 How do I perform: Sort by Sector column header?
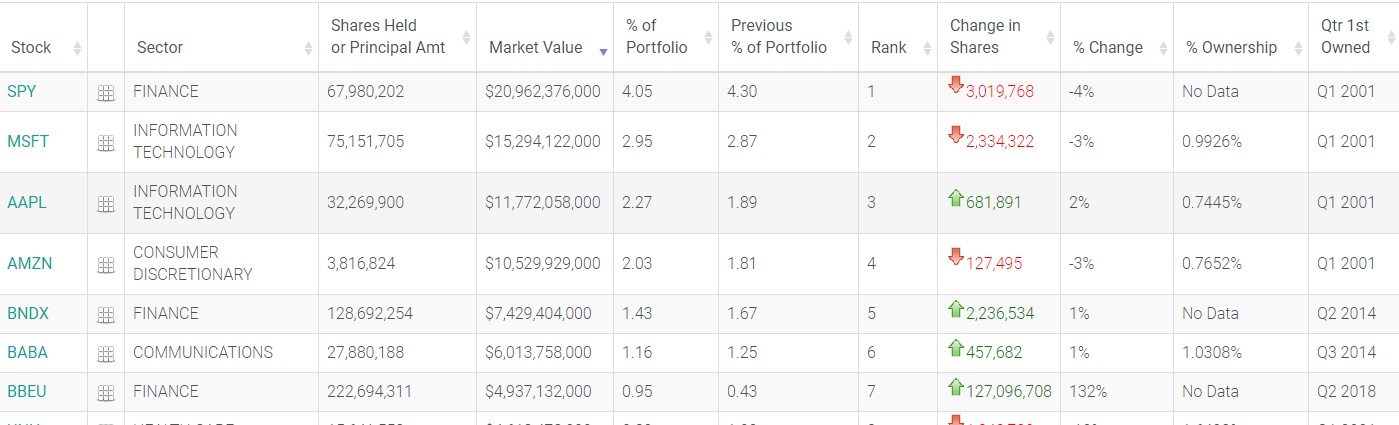tap(160, 47)
